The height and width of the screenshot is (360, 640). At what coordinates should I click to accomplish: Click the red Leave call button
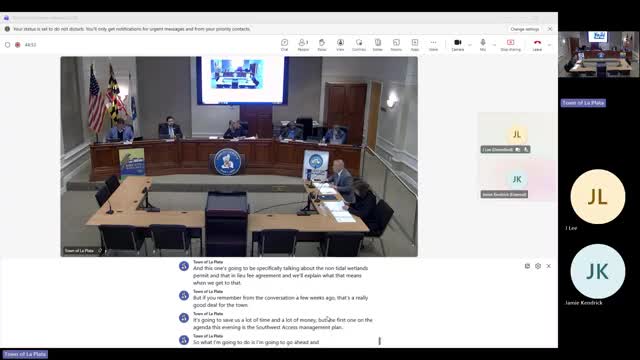537,44
